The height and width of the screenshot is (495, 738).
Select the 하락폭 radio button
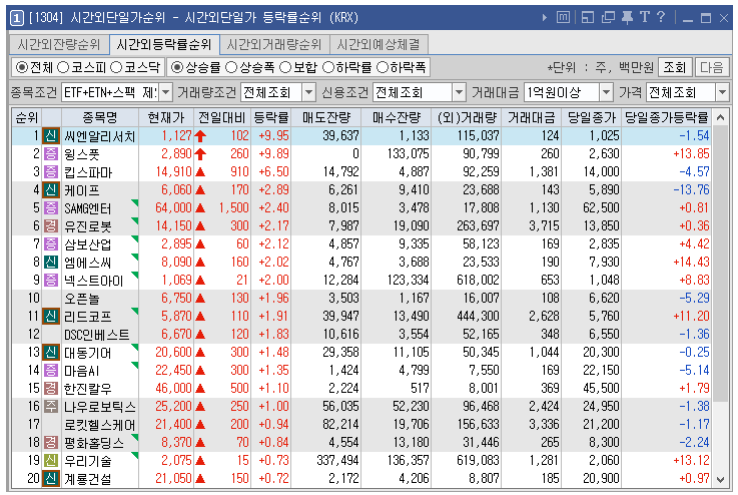(383, 67)
